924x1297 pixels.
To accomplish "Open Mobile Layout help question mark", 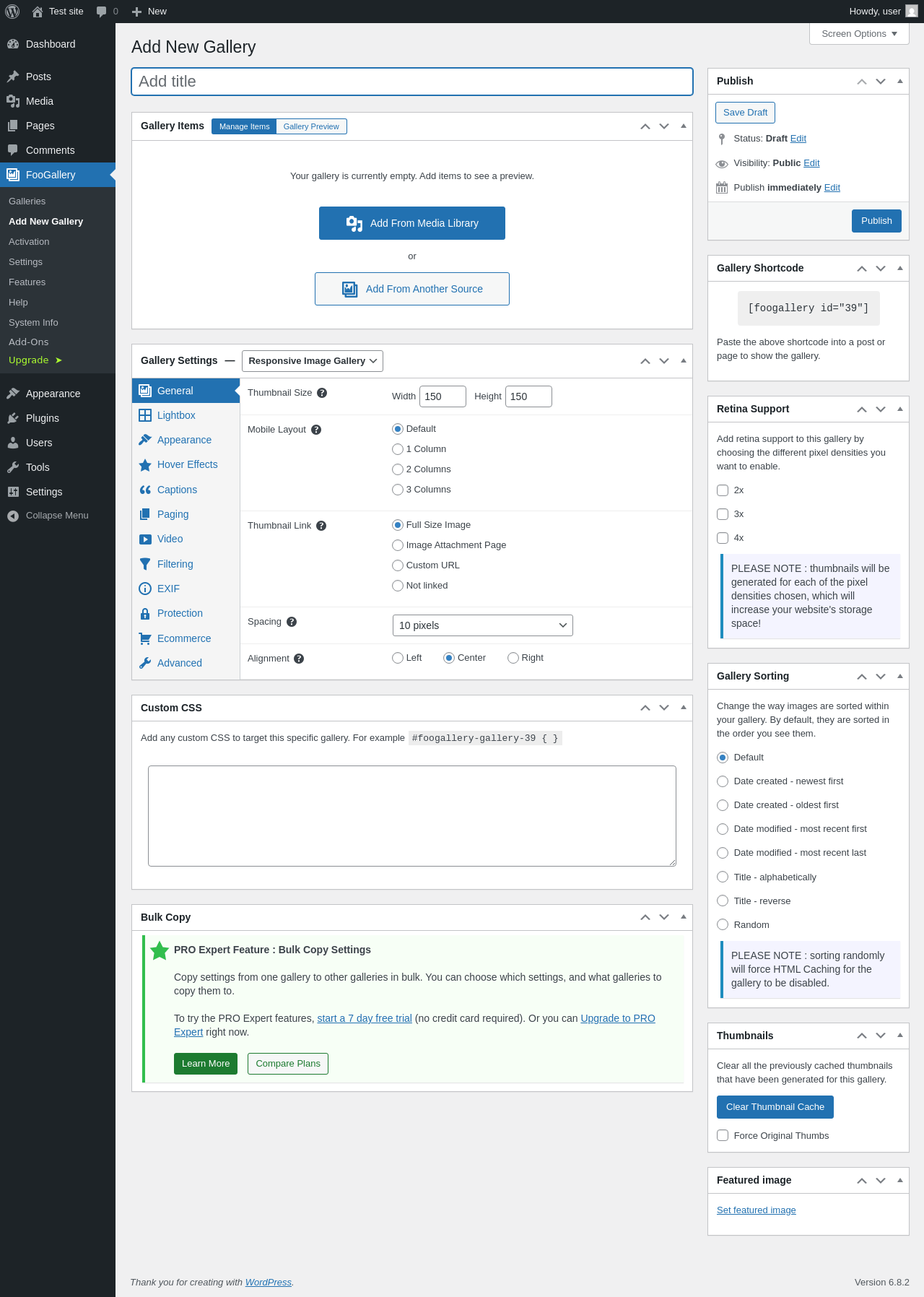I will click(x=316, y=430).
